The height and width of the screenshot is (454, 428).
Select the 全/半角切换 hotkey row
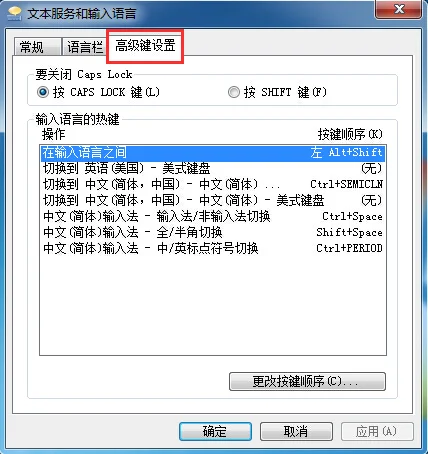(213, 232)
